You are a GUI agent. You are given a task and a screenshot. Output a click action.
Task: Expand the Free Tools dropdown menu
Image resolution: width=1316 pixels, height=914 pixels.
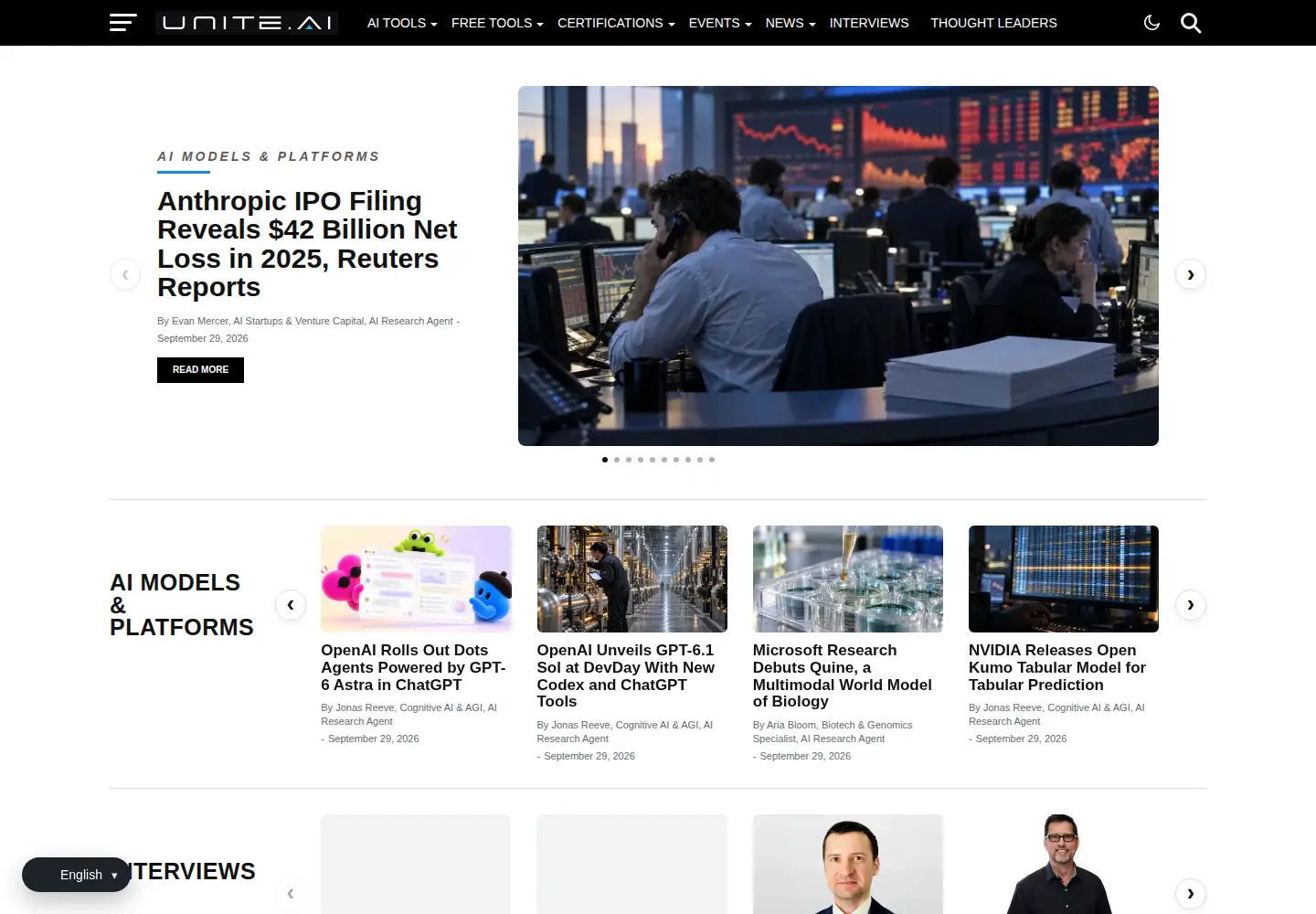[497, 23]
